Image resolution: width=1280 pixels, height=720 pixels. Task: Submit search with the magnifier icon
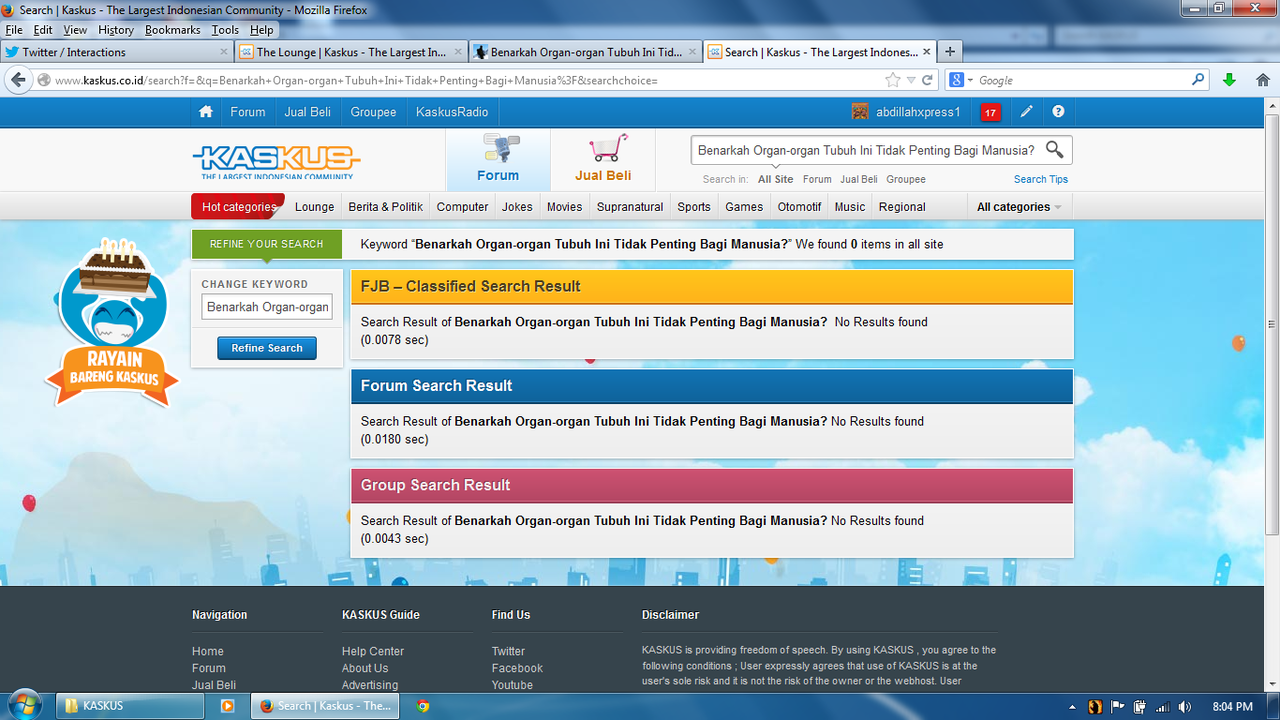(x=1054, y=150)
